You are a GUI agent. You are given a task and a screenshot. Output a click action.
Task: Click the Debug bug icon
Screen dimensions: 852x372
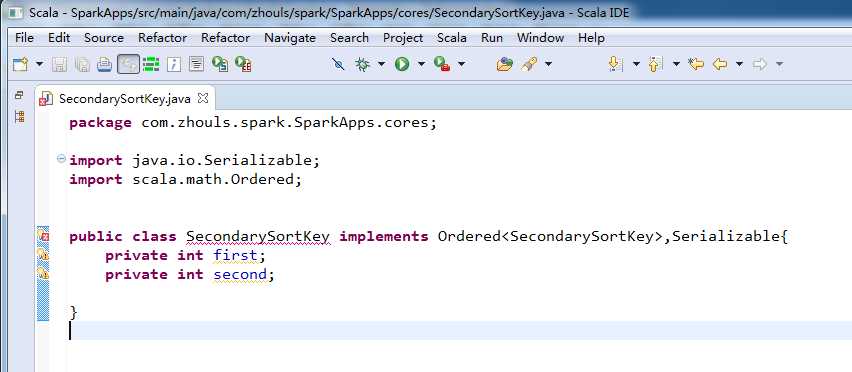[x=362, y=65]
